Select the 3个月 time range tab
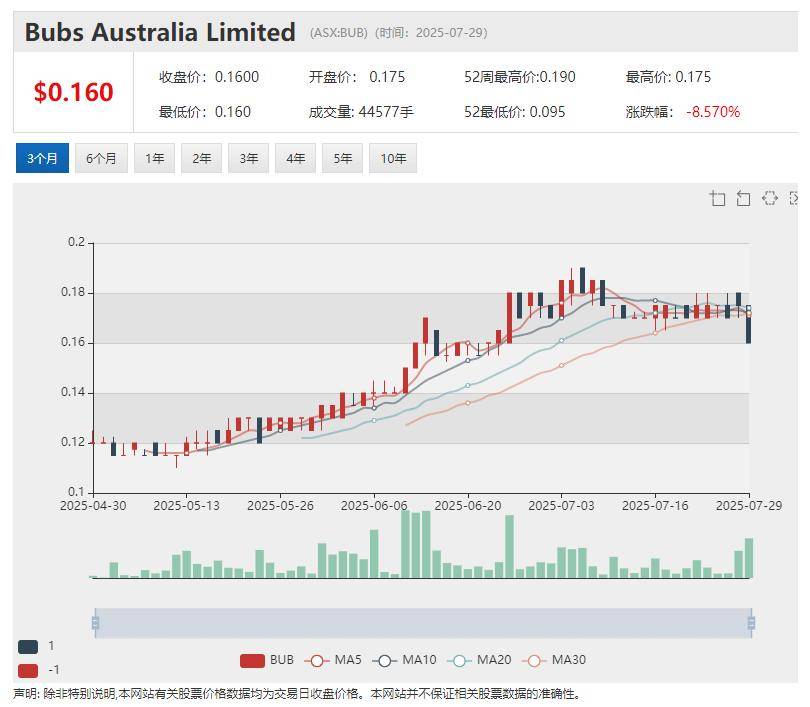 coord(42,158)
